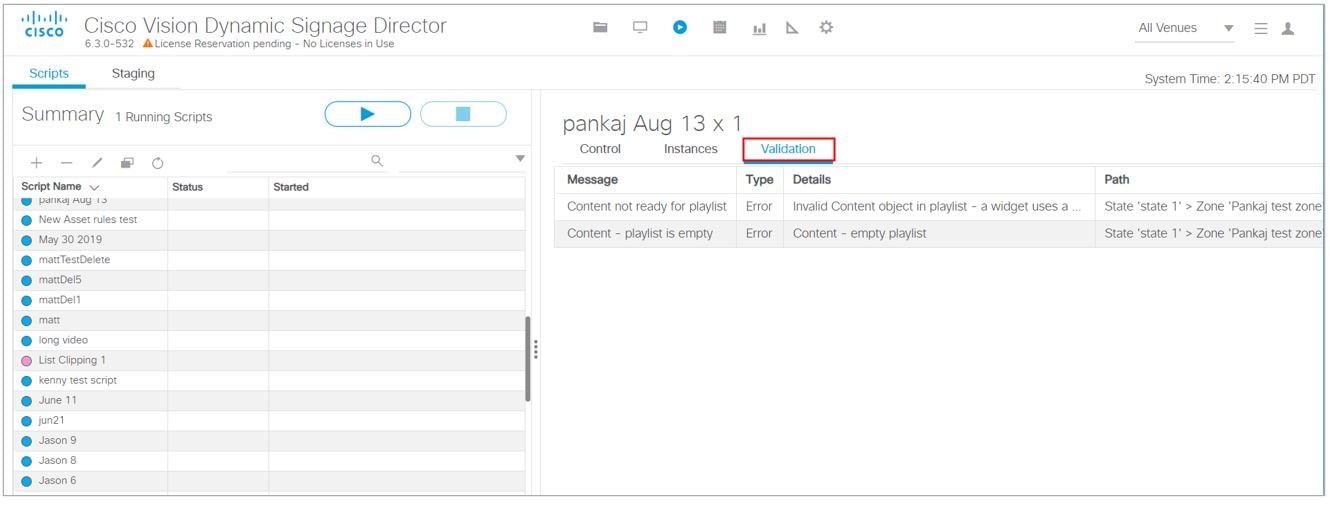
Task: Click the System Time display
Action: point(1230,79)
